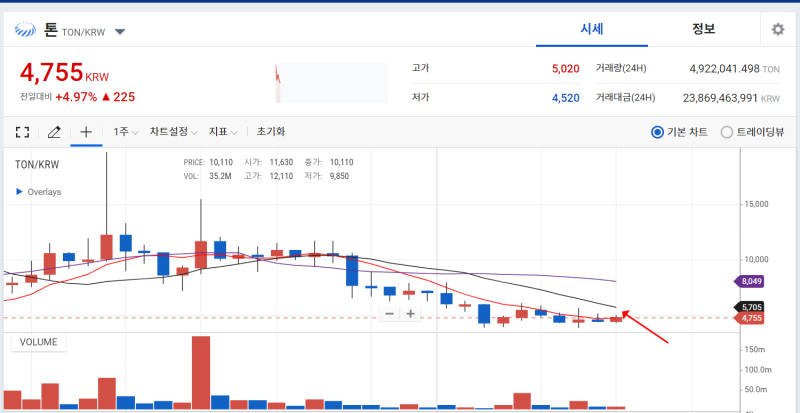800x413 pixels.
Task: Expand the Overlays triangle
Action: pyautogui.click(x=19, y=192)
